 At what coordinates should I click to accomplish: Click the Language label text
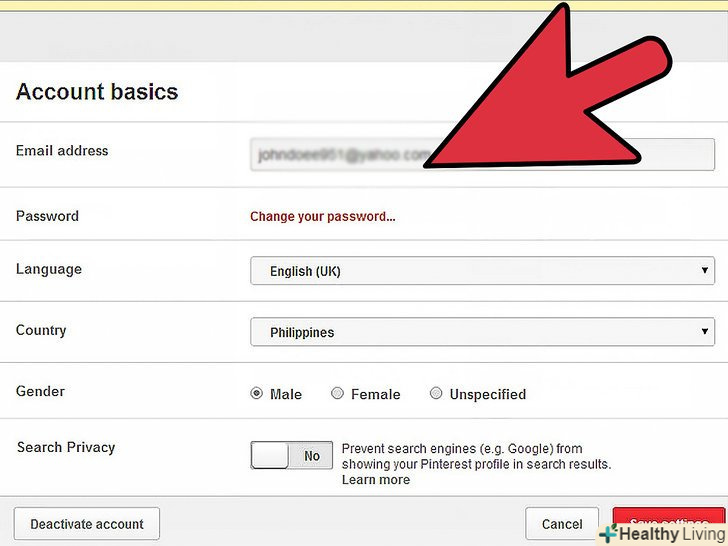(x=49, y=269)
